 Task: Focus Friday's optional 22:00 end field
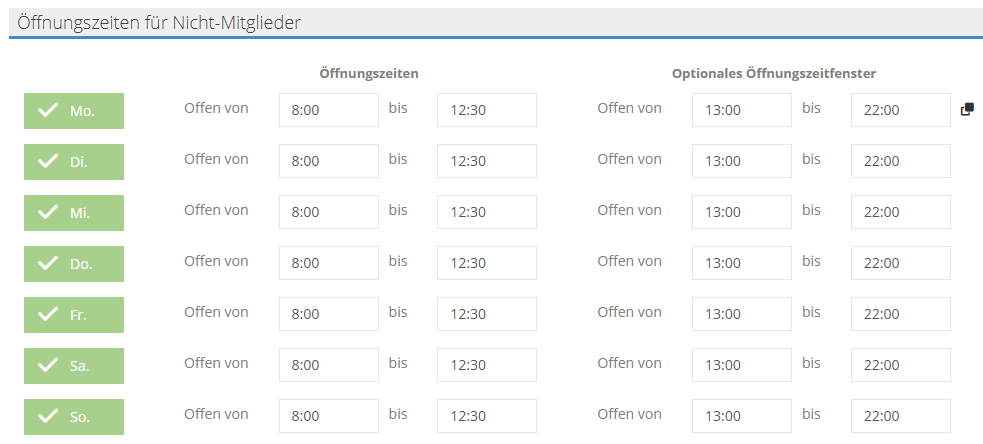point(900,314)
